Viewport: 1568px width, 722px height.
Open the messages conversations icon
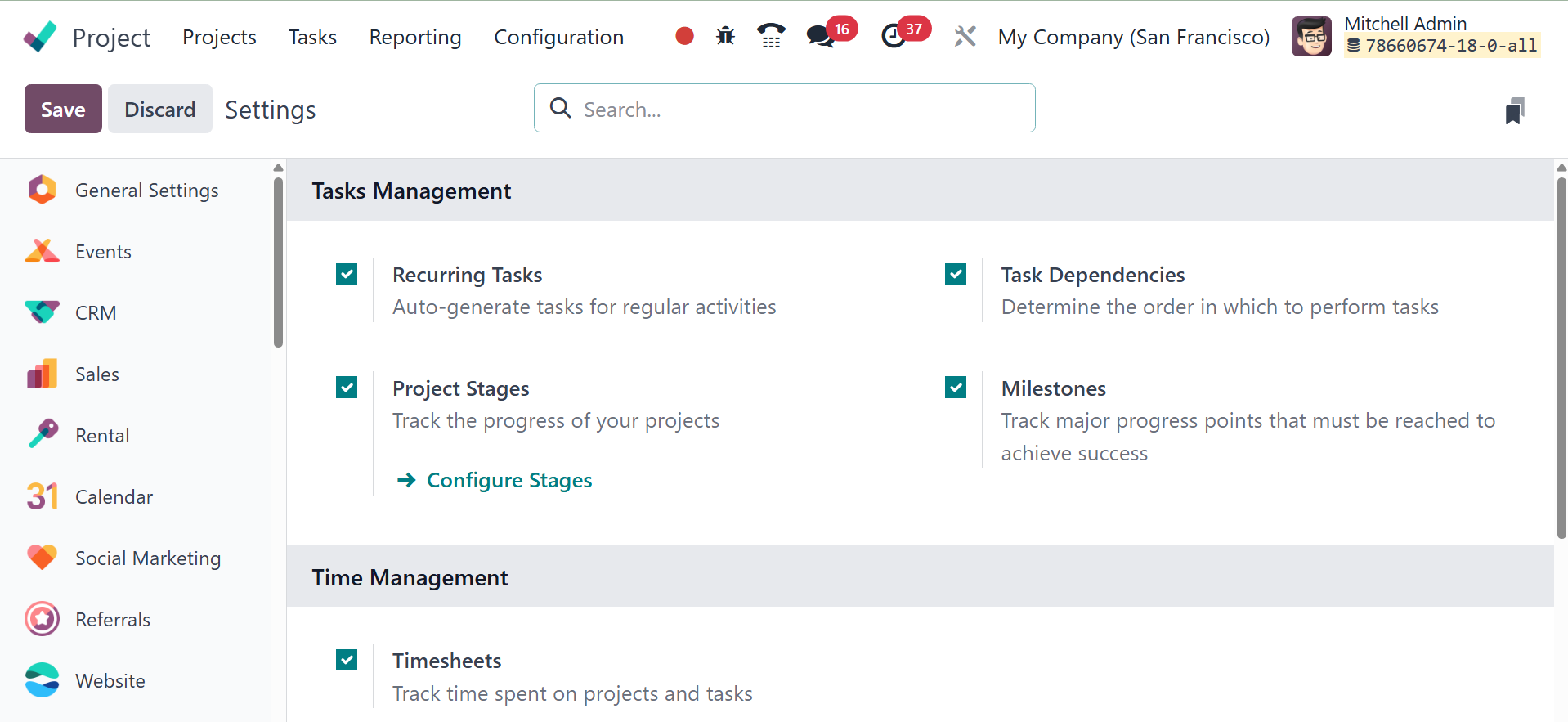pos(820,36)
